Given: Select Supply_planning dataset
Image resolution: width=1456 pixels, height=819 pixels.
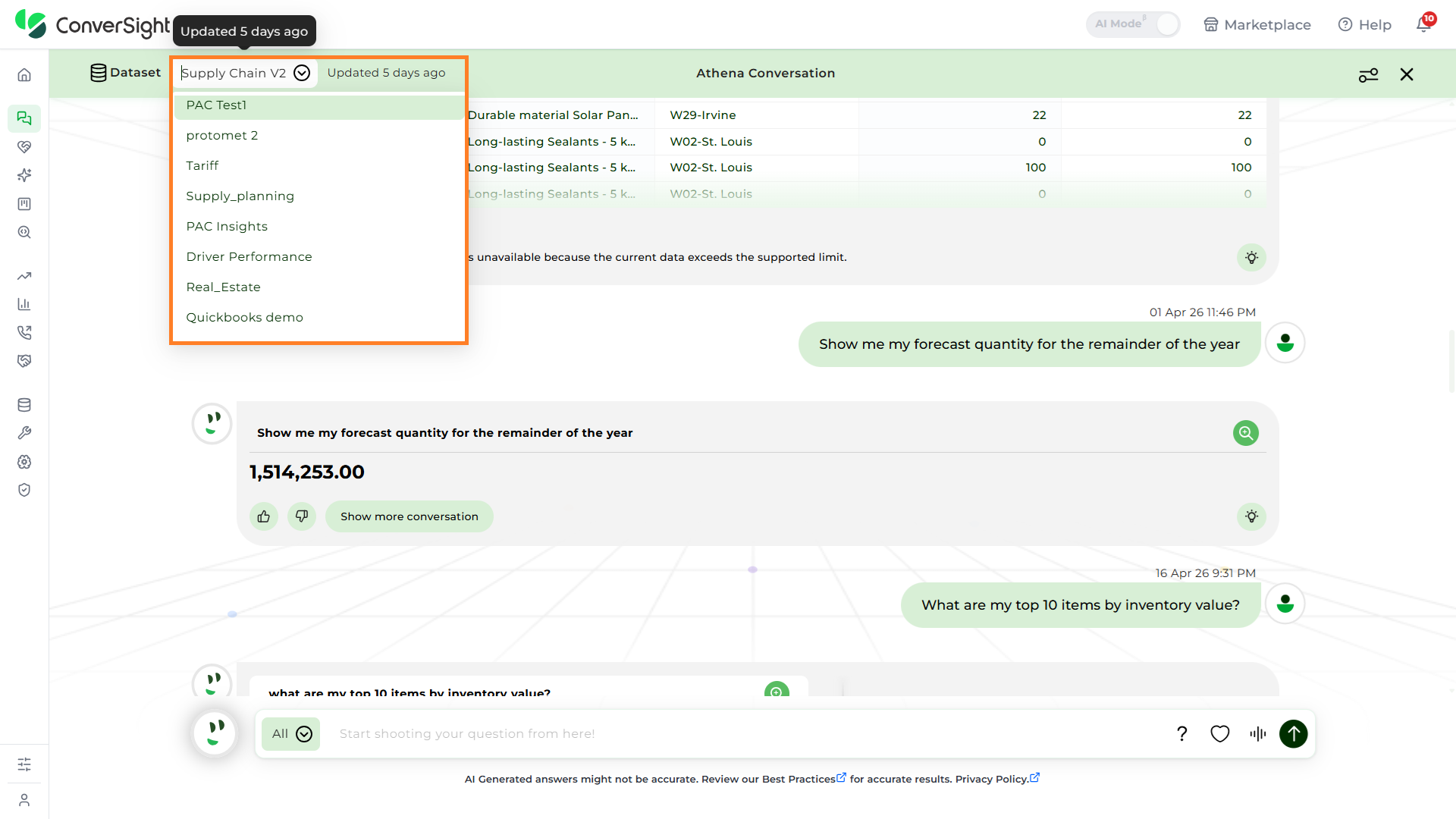Looking at the screenshot, I should pyautogui.click(x=318, y=196).
